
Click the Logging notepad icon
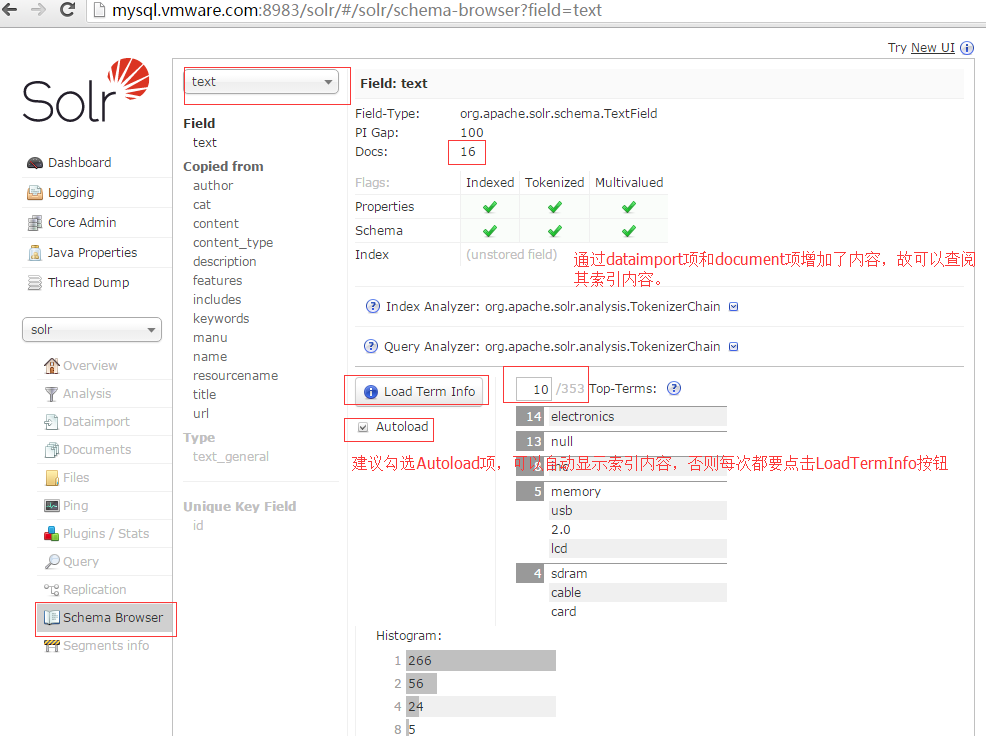click(35, 192)
